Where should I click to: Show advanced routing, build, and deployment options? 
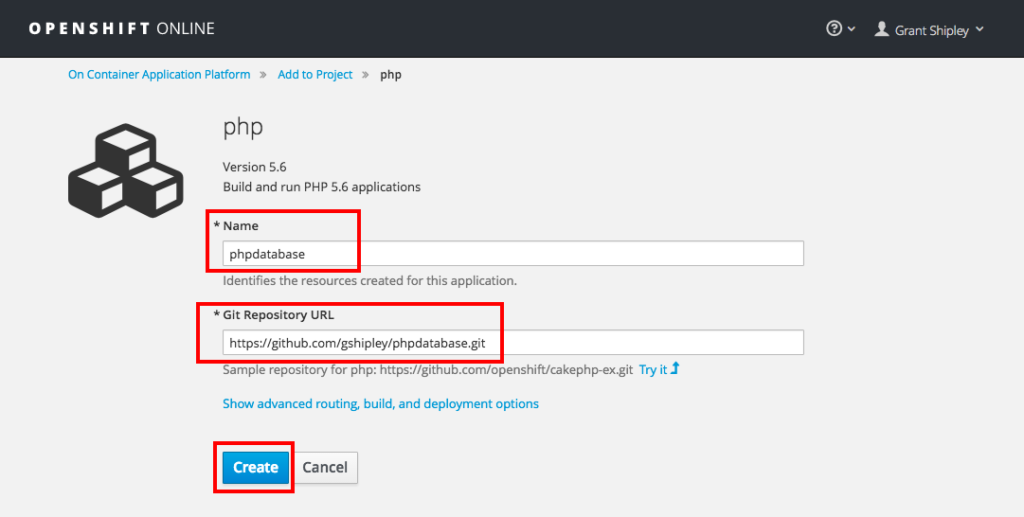tap(380, 404)
